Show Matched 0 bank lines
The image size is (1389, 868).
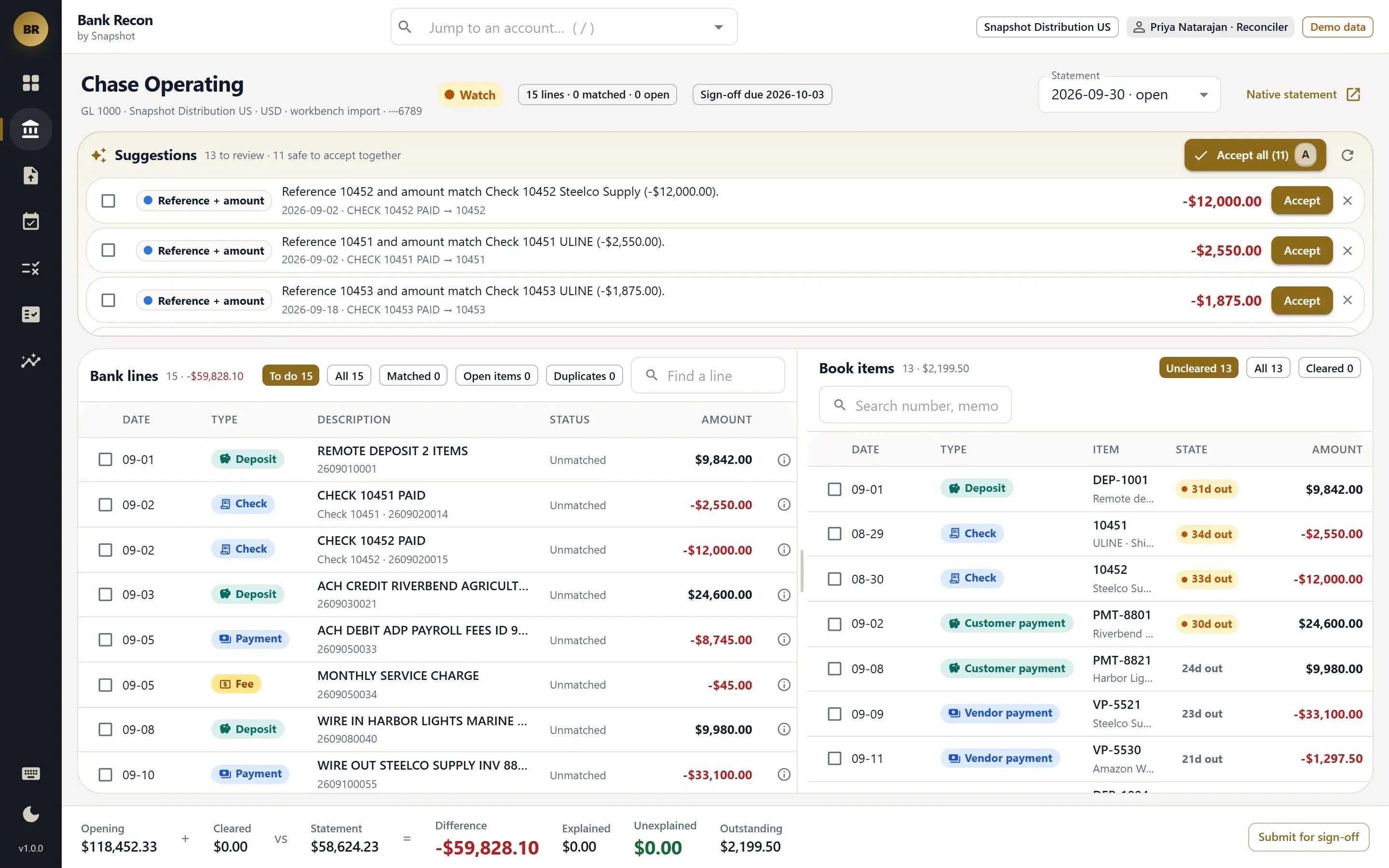pos(413,376)
